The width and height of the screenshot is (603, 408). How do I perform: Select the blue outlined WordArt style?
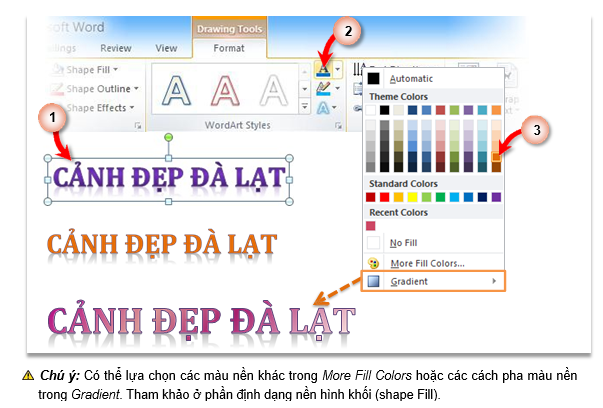177,92
